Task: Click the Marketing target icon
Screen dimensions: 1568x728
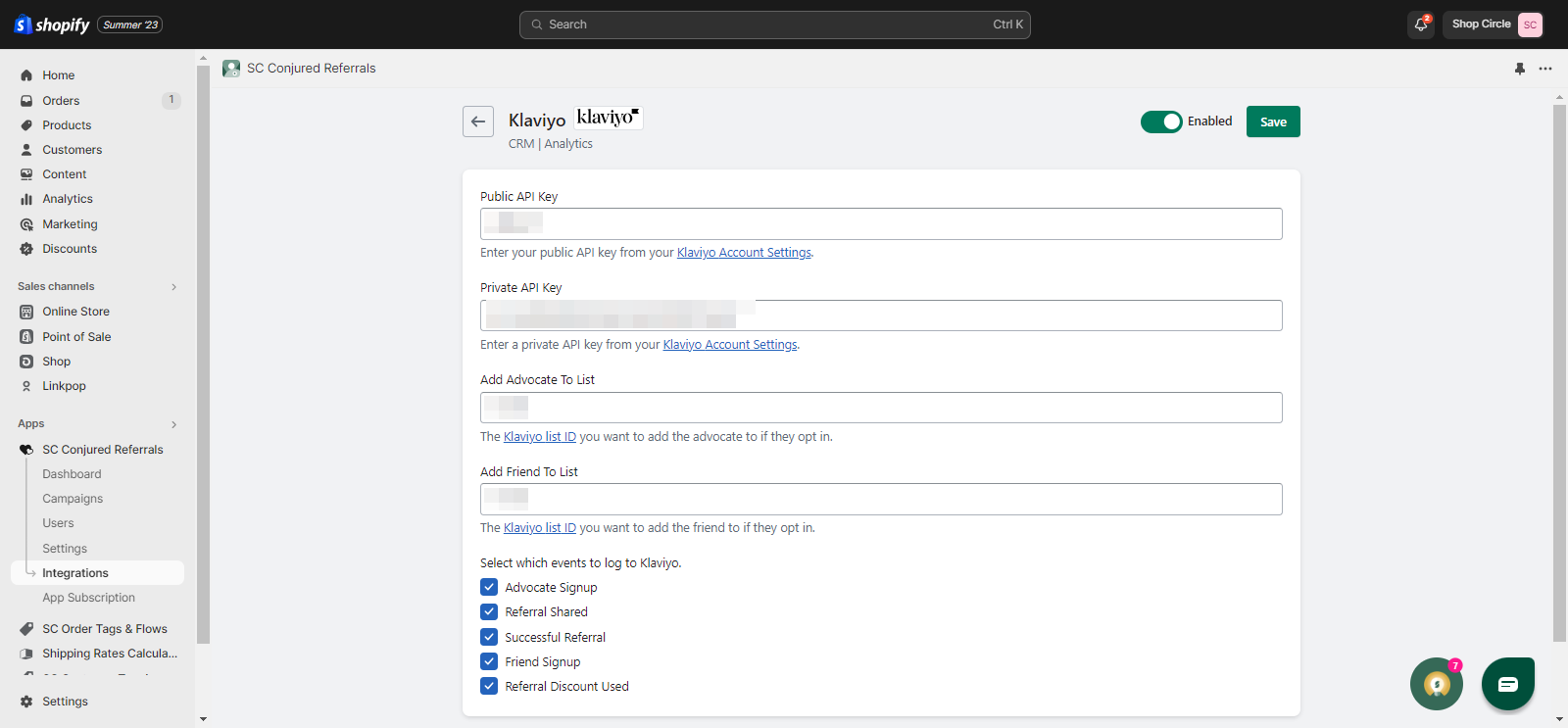Action: point(26,224)
